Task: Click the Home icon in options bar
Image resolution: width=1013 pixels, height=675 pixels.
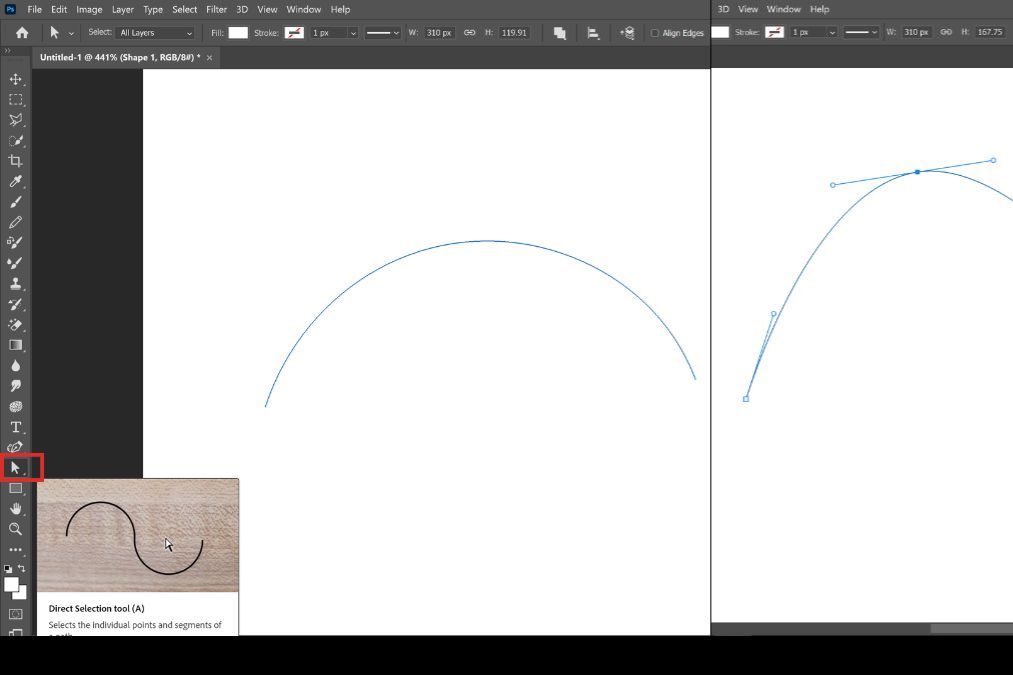Action: pyautogui.click(x=22, y=33)
